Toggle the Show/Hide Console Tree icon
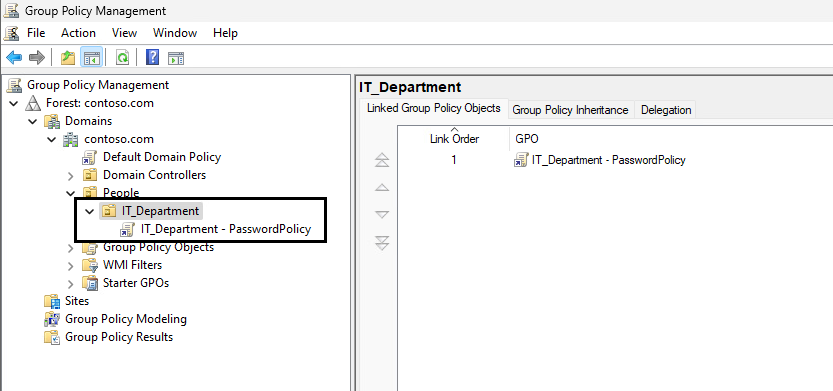The image size is (833, 391). 91,57
